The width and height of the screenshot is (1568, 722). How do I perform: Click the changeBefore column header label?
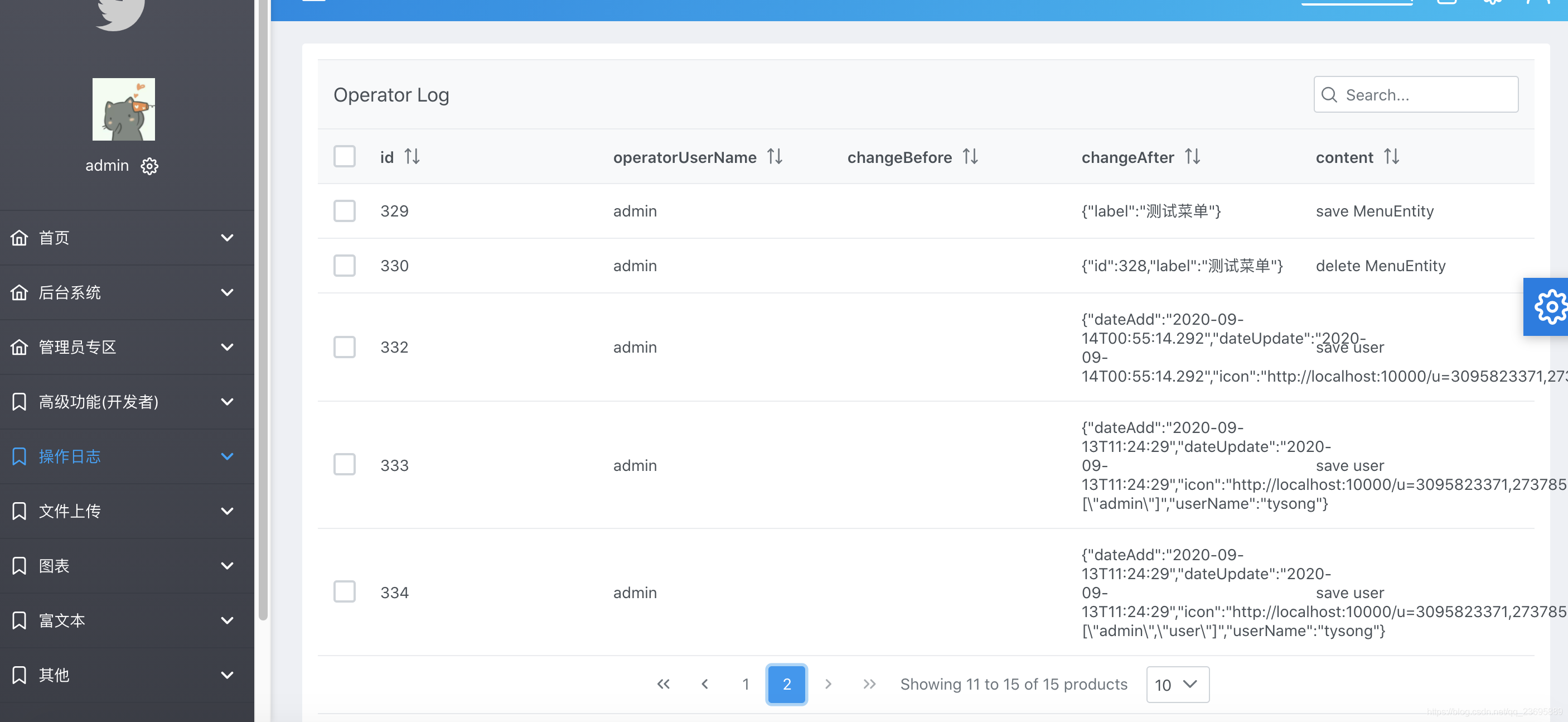pyautogui.click(x=899, y=157)
